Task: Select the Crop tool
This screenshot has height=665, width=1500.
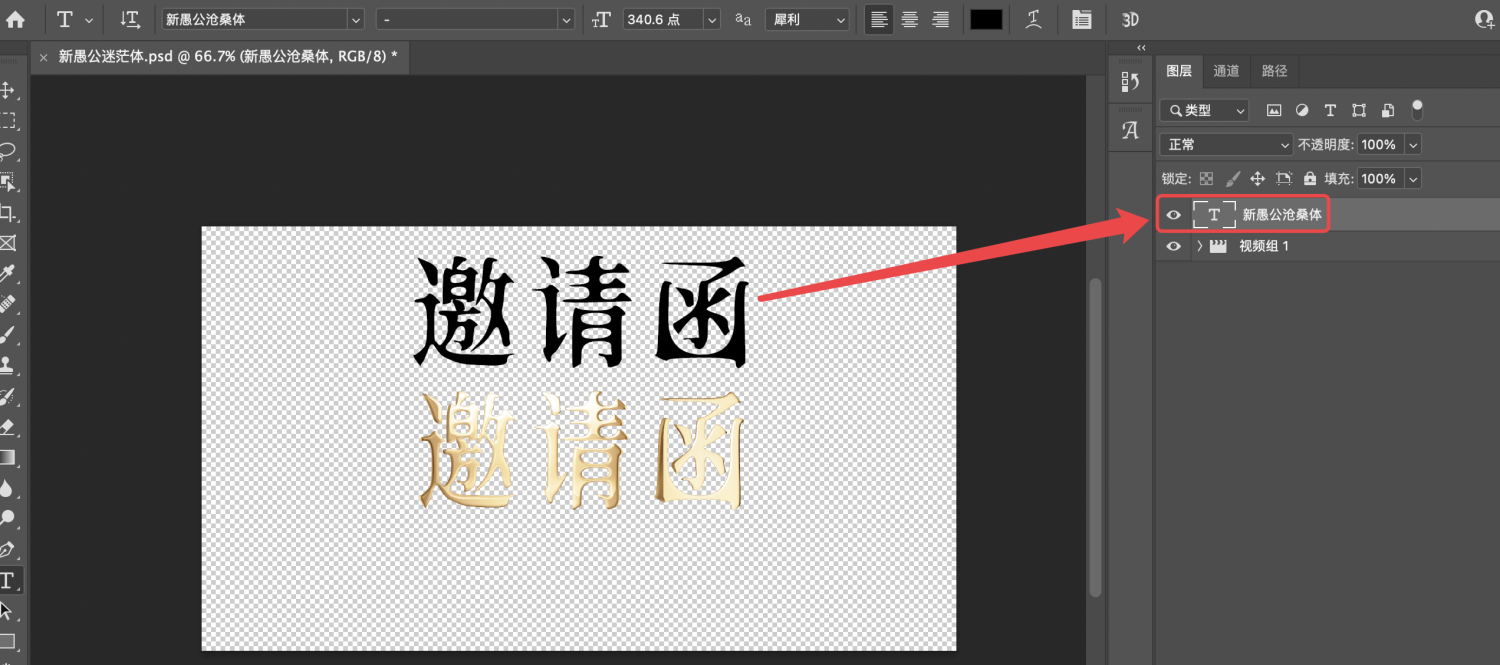Action: point(8,213)
